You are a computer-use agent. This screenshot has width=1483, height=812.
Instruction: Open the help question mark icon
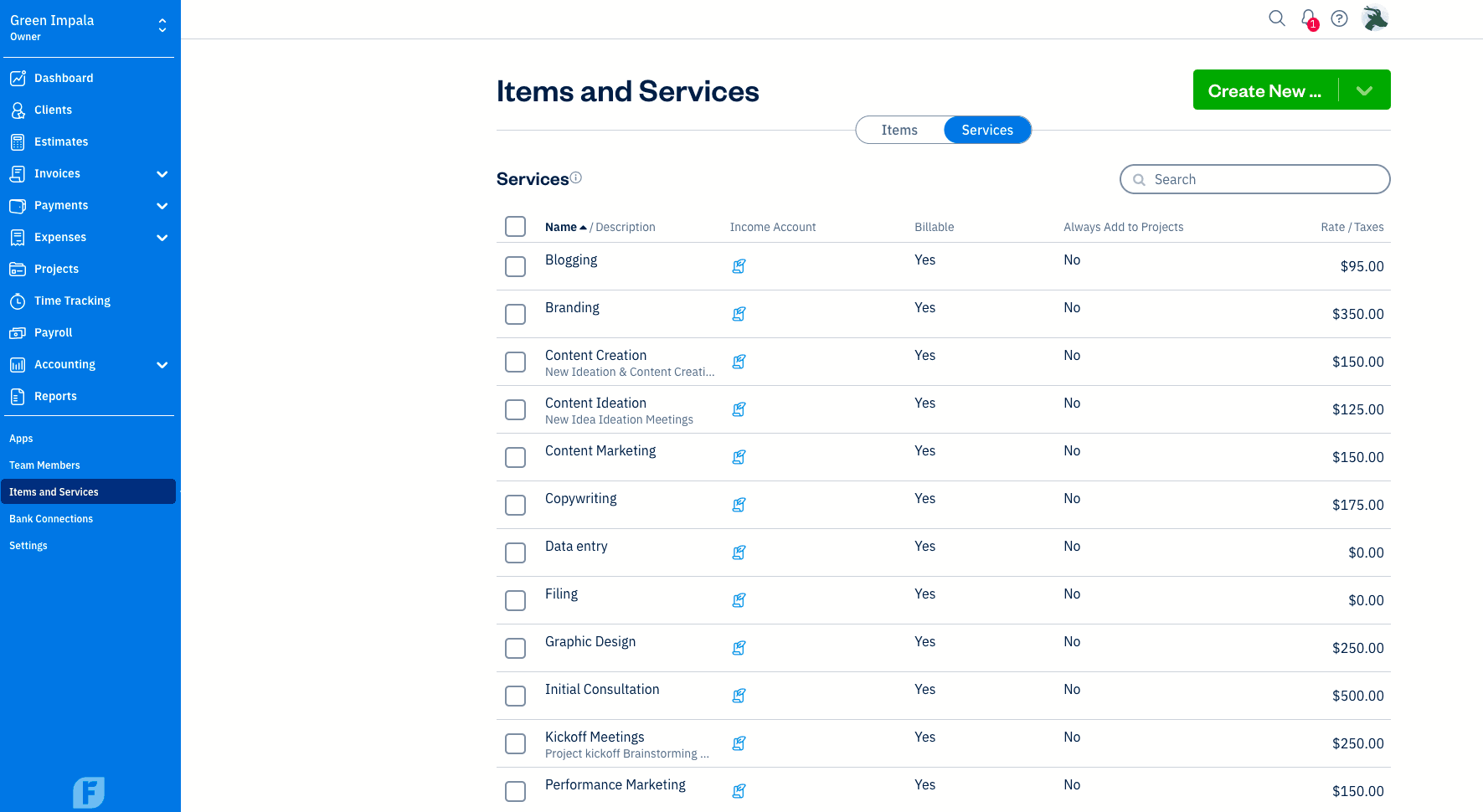[1339, 18]
